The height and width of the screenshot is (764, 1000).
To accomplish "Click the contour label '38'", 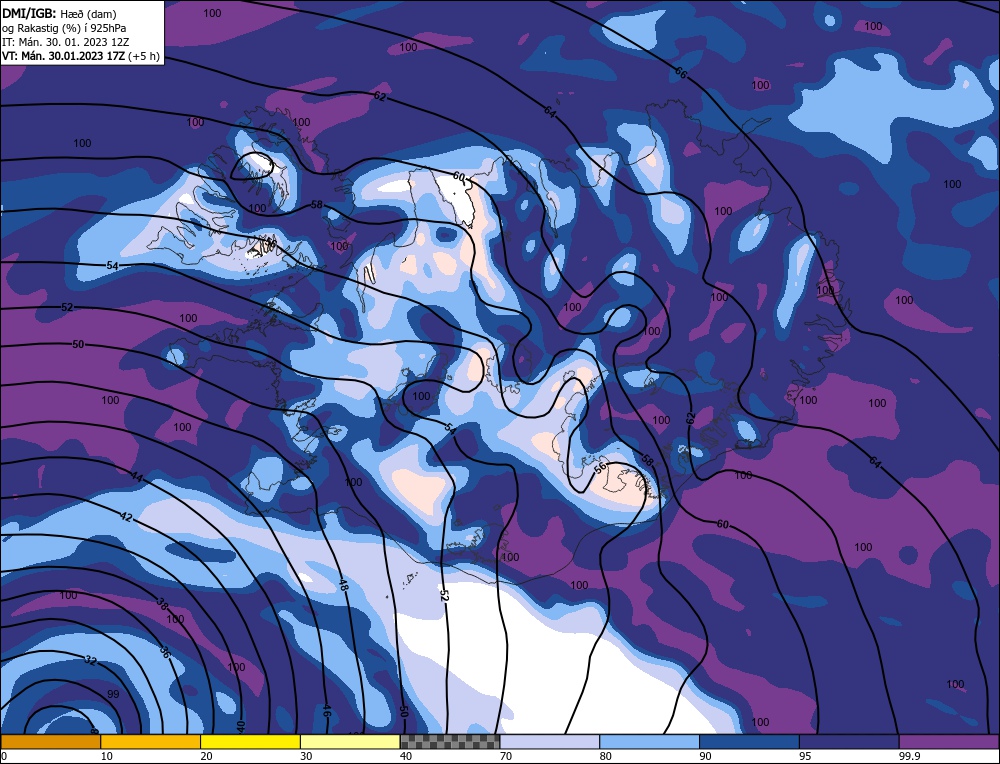I will click(163, 602).
